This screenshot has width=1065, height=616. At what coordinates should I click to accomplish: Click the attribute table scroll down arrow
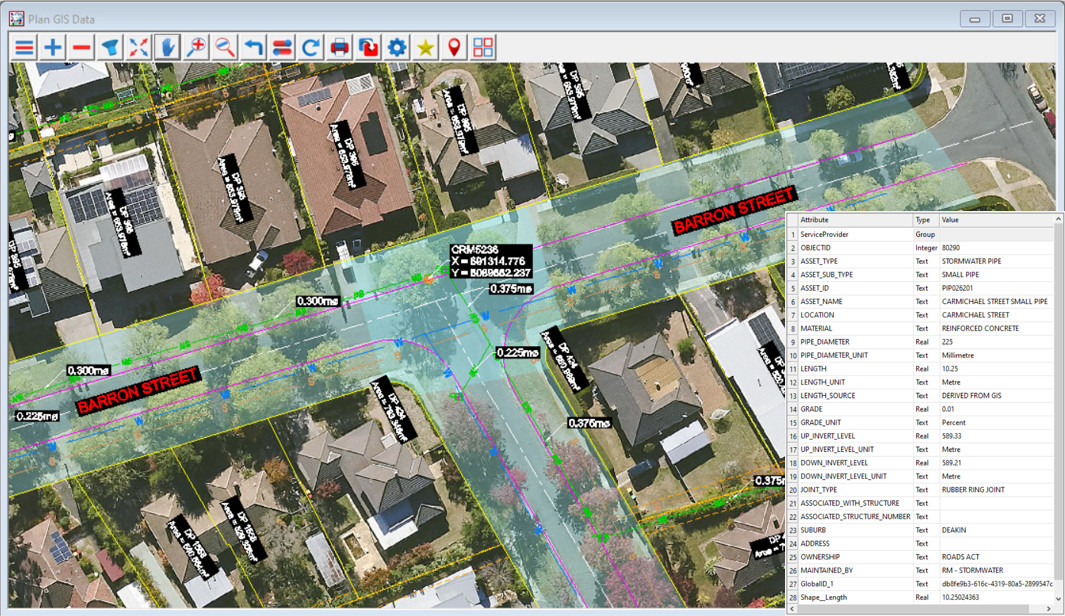tap(1058, 598)
